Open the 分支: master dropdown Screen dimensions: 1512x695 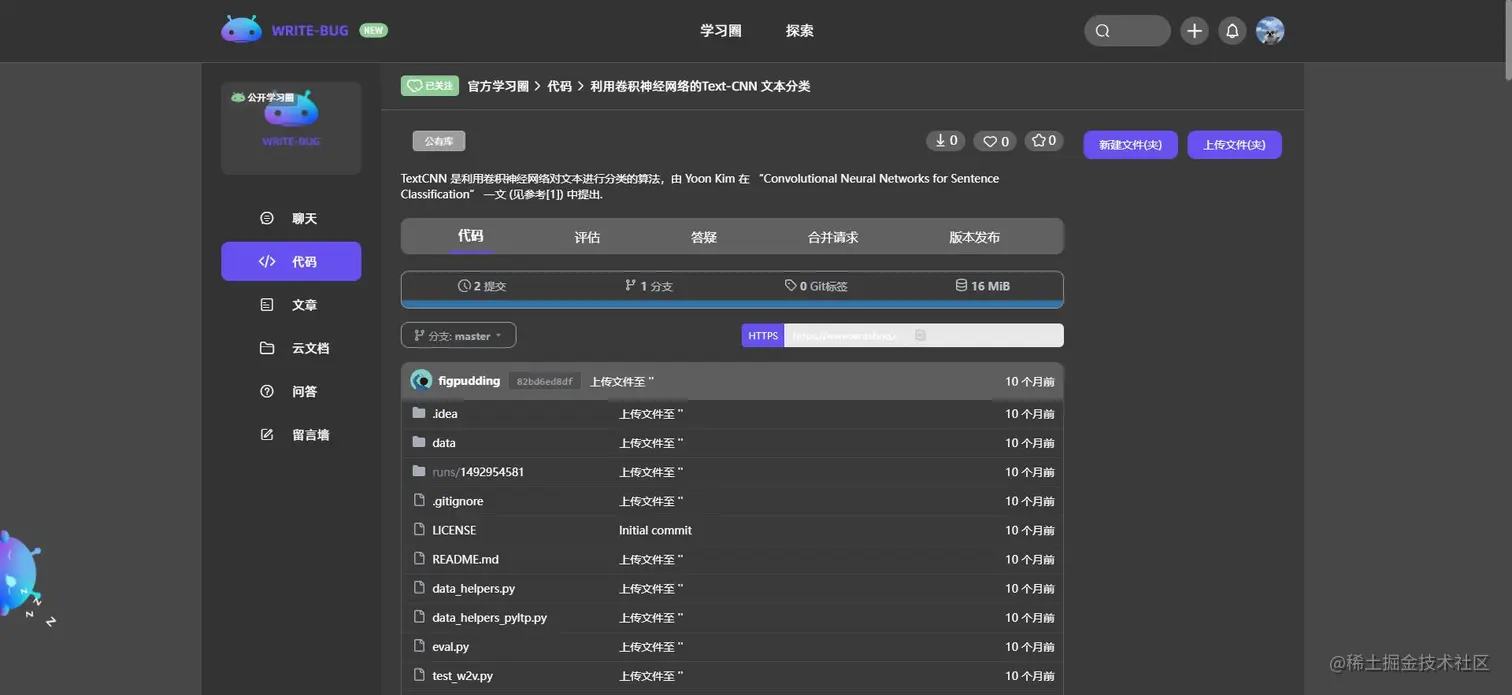(x=458, y=336)
